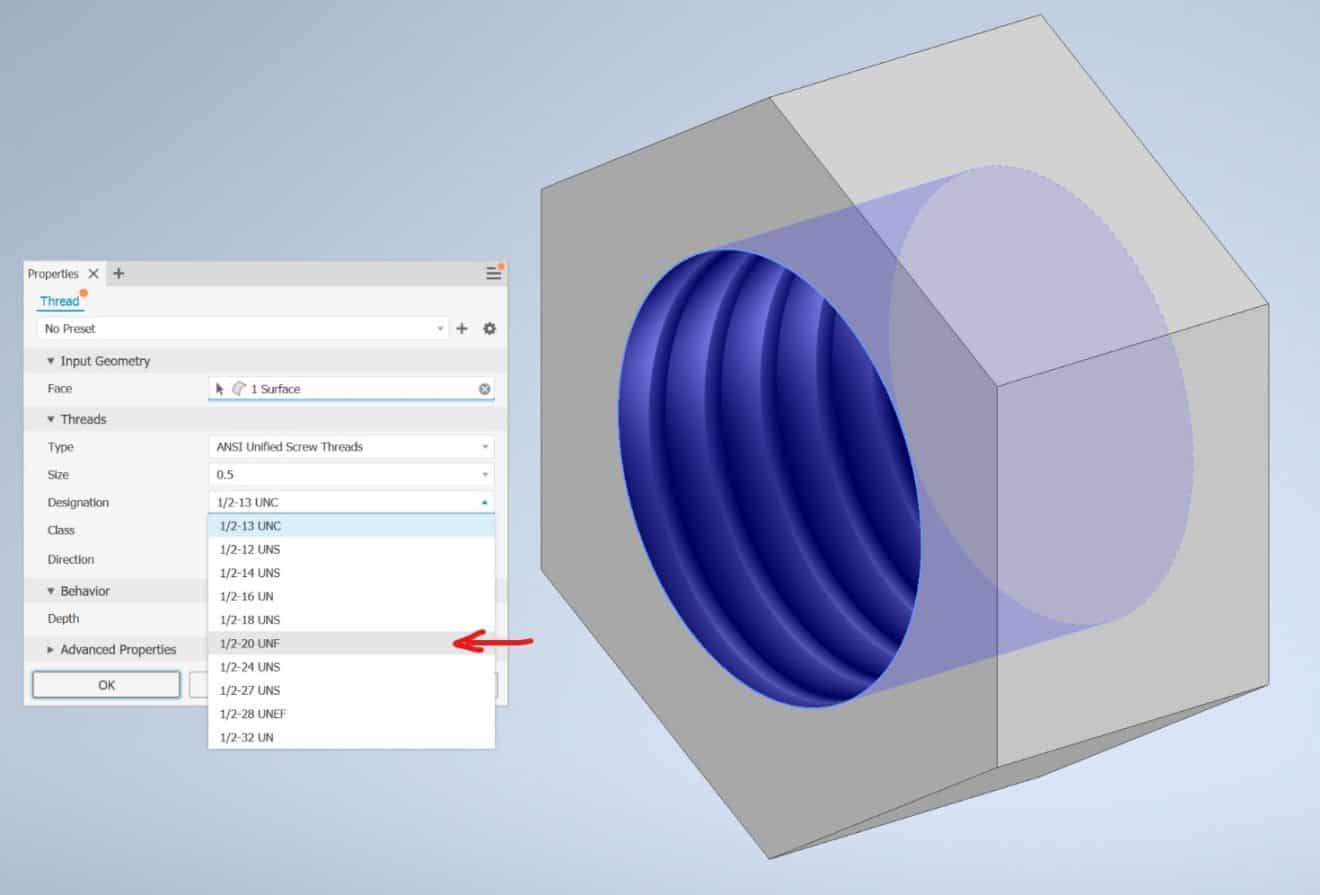Open the thread Type dropdown
Viewport: 1320px width, 895px height.
coord(351,447)
